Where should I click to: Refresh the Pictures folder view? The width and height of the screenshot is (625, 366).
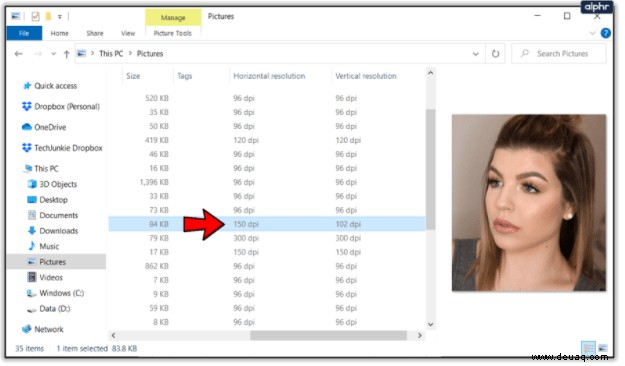pos(495,53)
